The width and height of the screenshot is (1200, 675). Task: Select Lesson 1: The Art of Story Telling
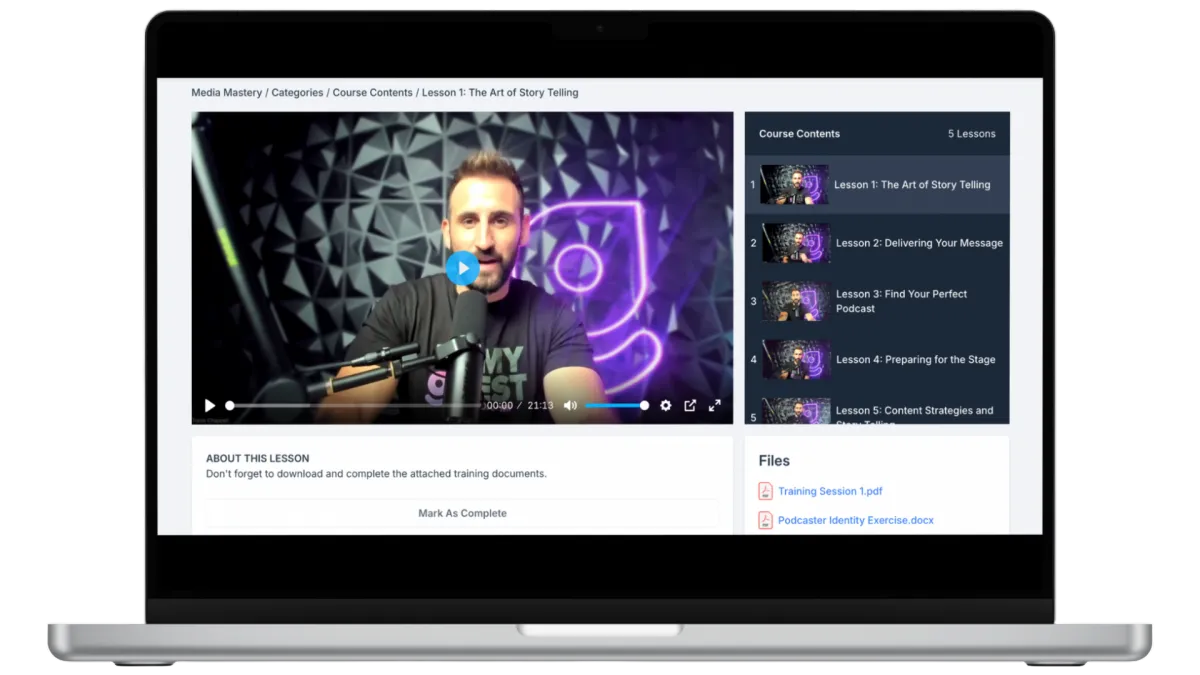pos(877,185)
